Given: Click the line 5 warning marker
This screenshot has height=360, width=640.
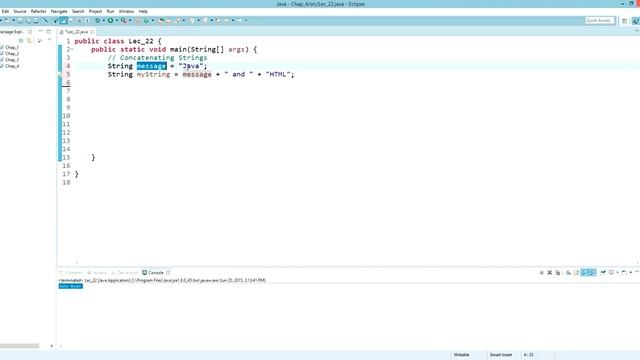Looking at the screenshot, I should click(60, 75).
